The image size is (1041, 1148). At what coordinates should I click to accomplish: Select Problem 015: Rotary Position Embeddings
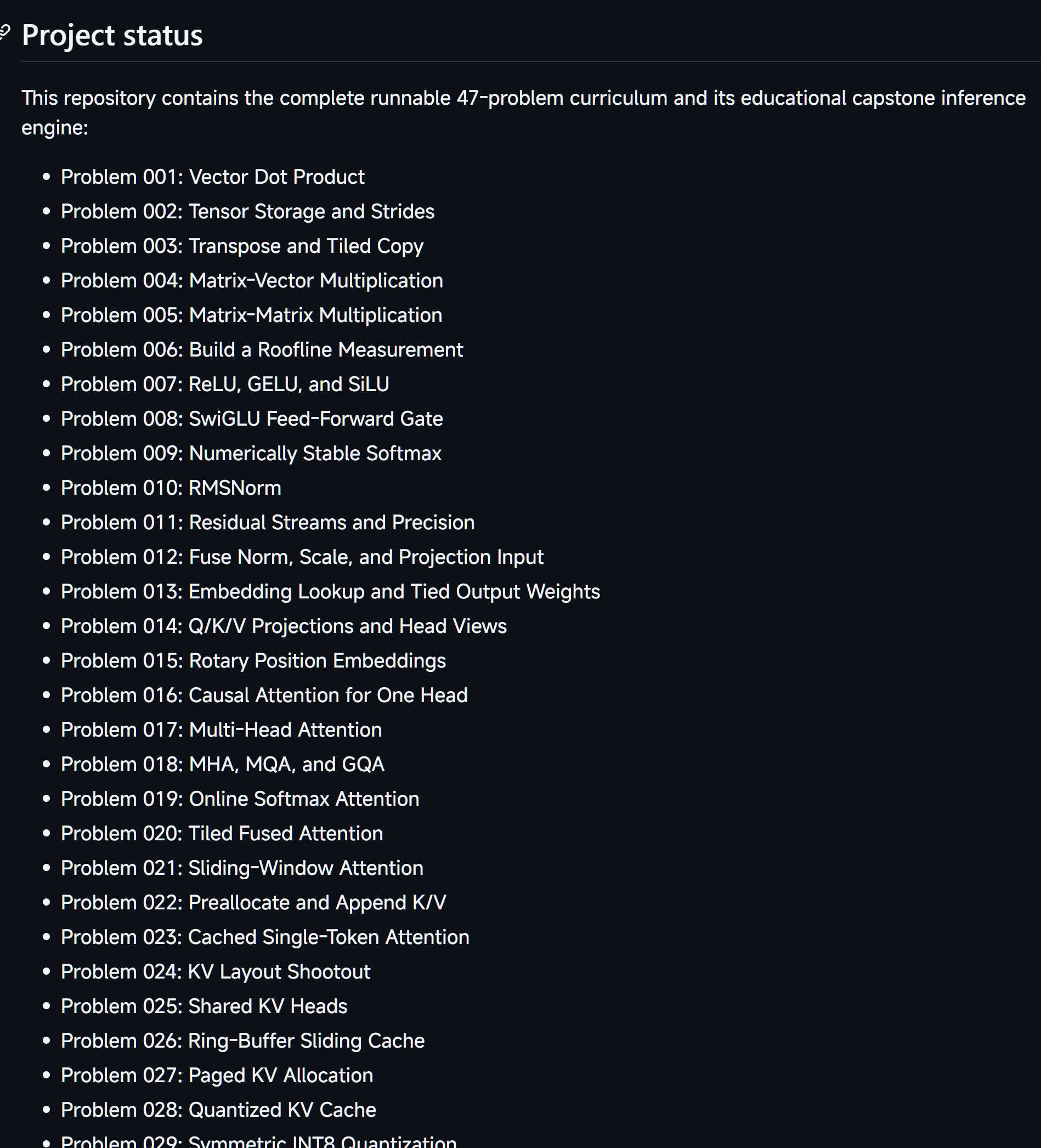(x=253, y=660)
